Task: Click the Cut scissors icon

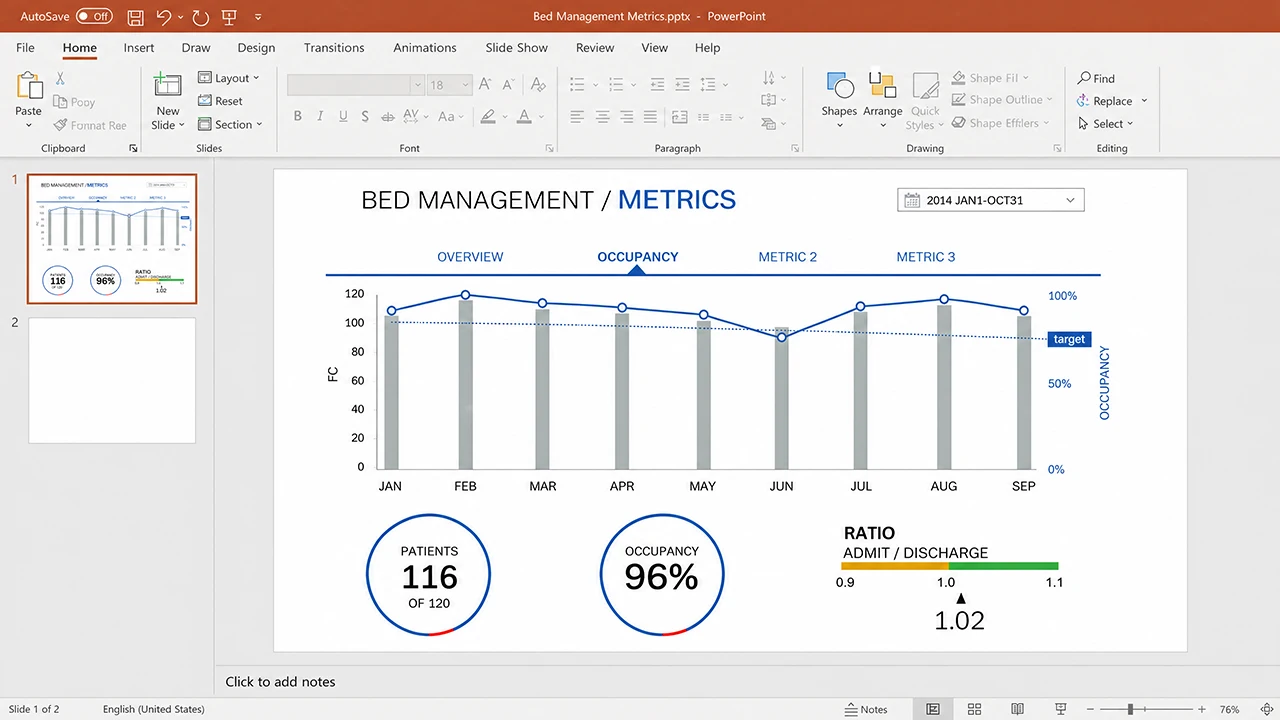Action: 60,78
